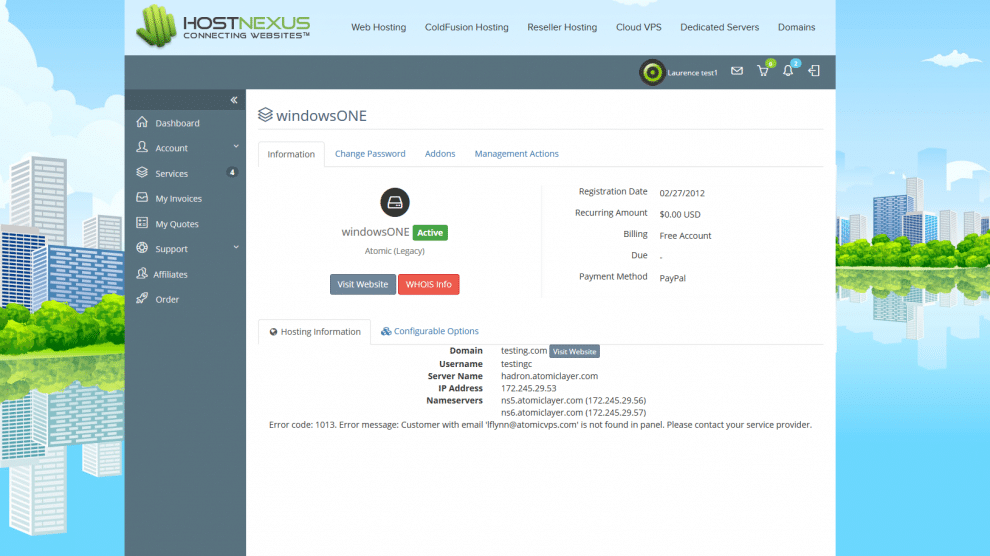Click the IP address 172.245.29.53
This screenshot has height=556, width=990.
(528, 388)
